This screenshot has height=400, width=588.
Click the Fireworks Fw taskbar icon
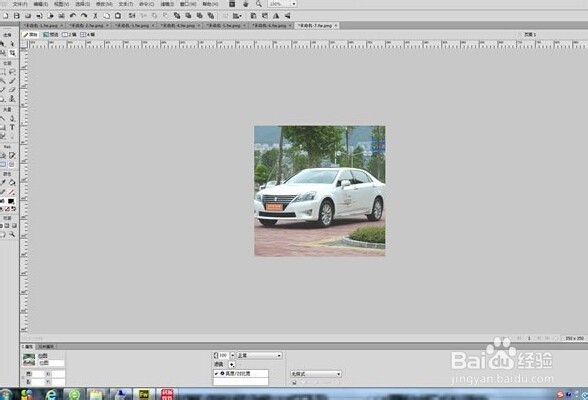(x=144, y=394)
